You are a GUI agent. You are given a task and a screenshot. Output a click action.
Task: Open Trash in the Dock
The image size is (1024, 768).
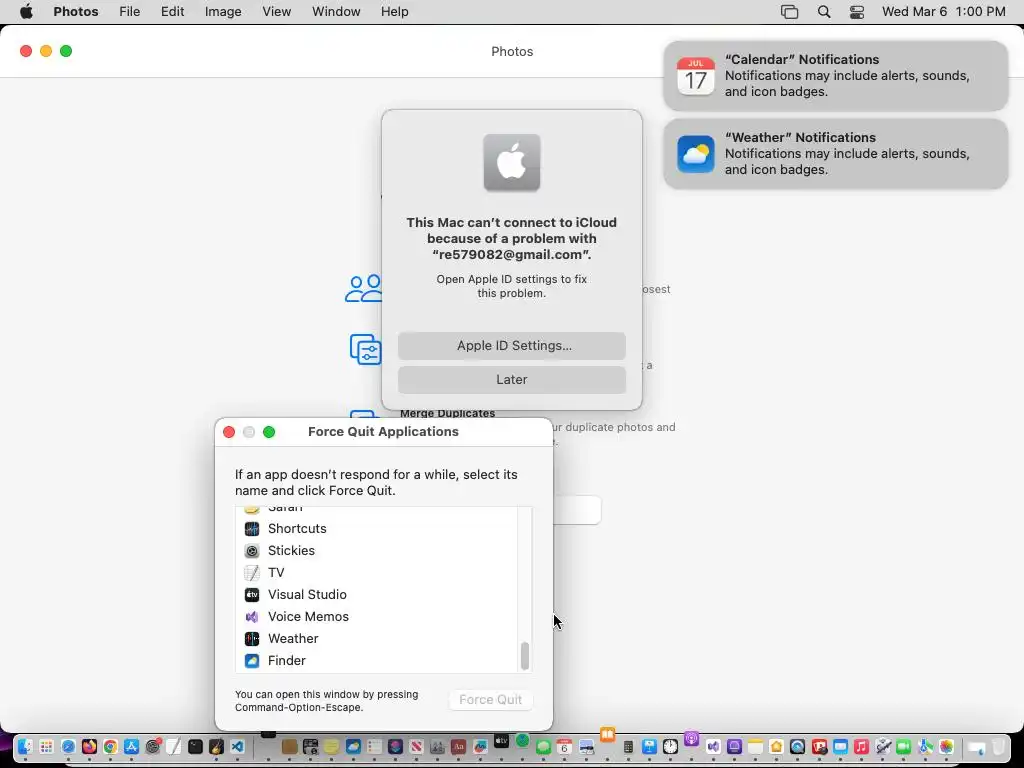coord(998,746)
